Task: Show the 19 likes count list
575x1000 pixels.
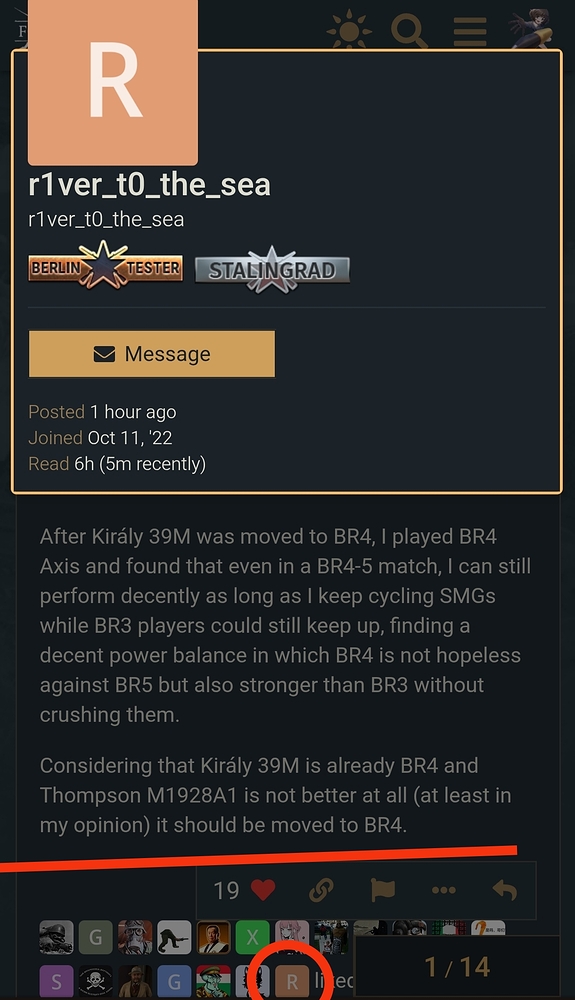Action: tap(226, 890)
